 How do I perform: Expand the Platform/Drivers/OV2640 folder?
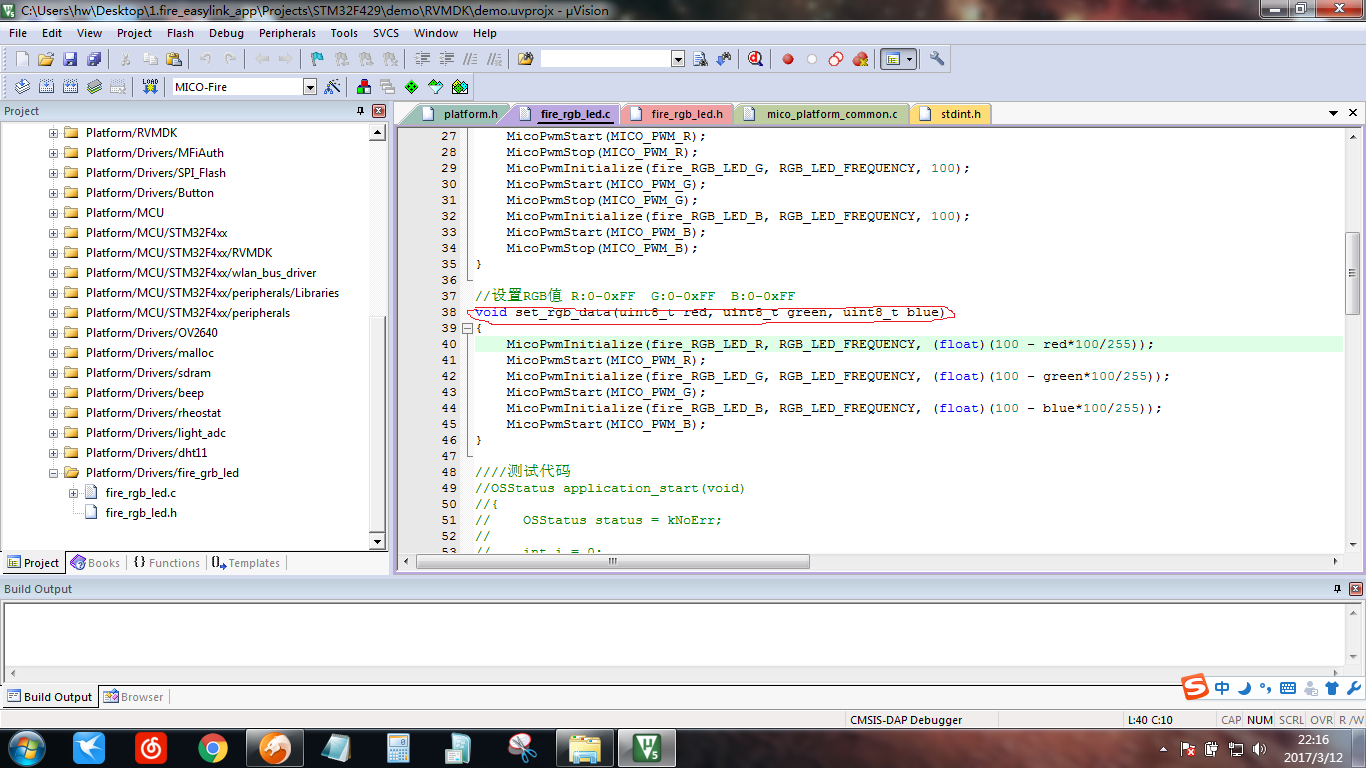(54, 333)
